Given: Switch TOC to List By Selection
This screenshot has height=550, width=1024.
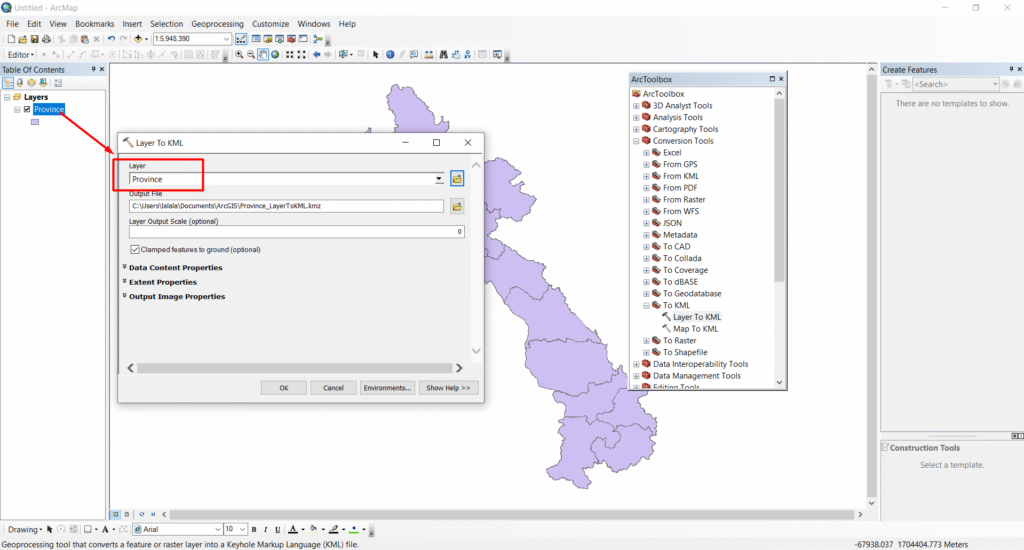Looking at the screenshot, I should pyautogui.click(x=43, y=83).
